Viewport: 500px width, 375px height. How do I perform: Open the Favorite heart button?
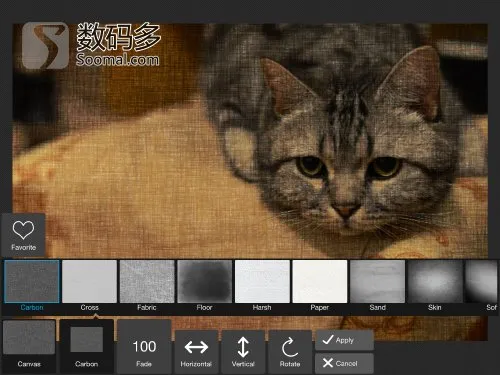[x=23, y=235]
